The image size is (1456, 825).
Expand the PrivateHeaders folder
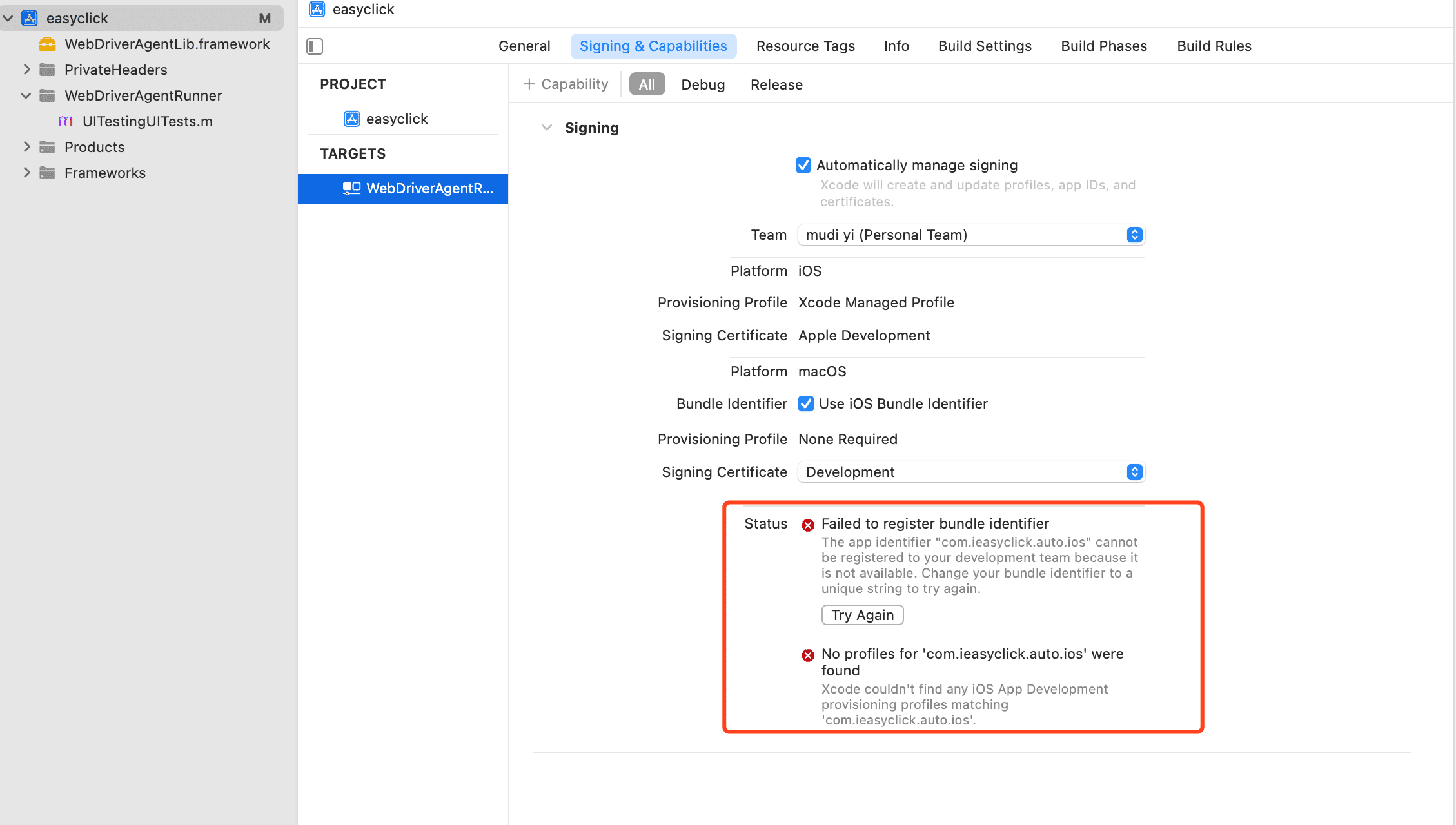[x=26, y=70]
